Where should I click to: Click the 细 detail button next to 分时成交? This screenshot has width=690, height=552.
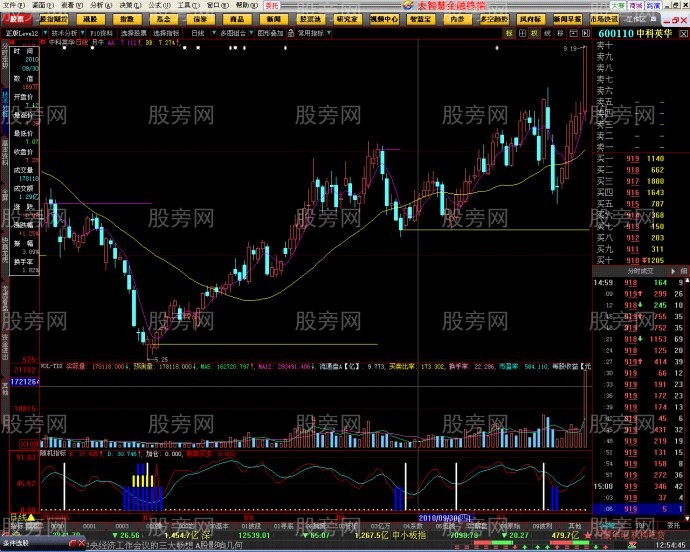pos(683,271)
